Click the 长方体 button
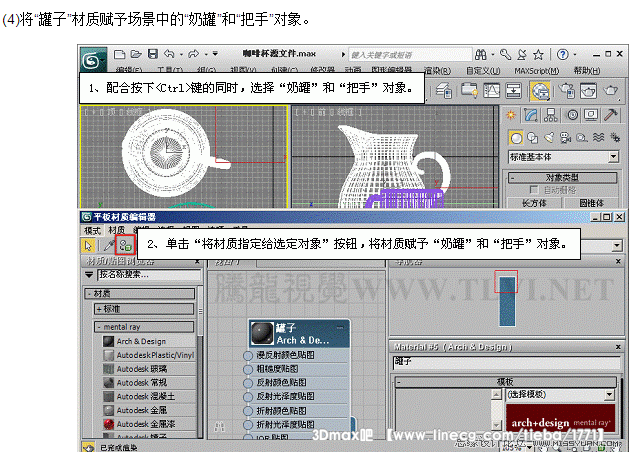Screen dimensions: 633x452 534,203
